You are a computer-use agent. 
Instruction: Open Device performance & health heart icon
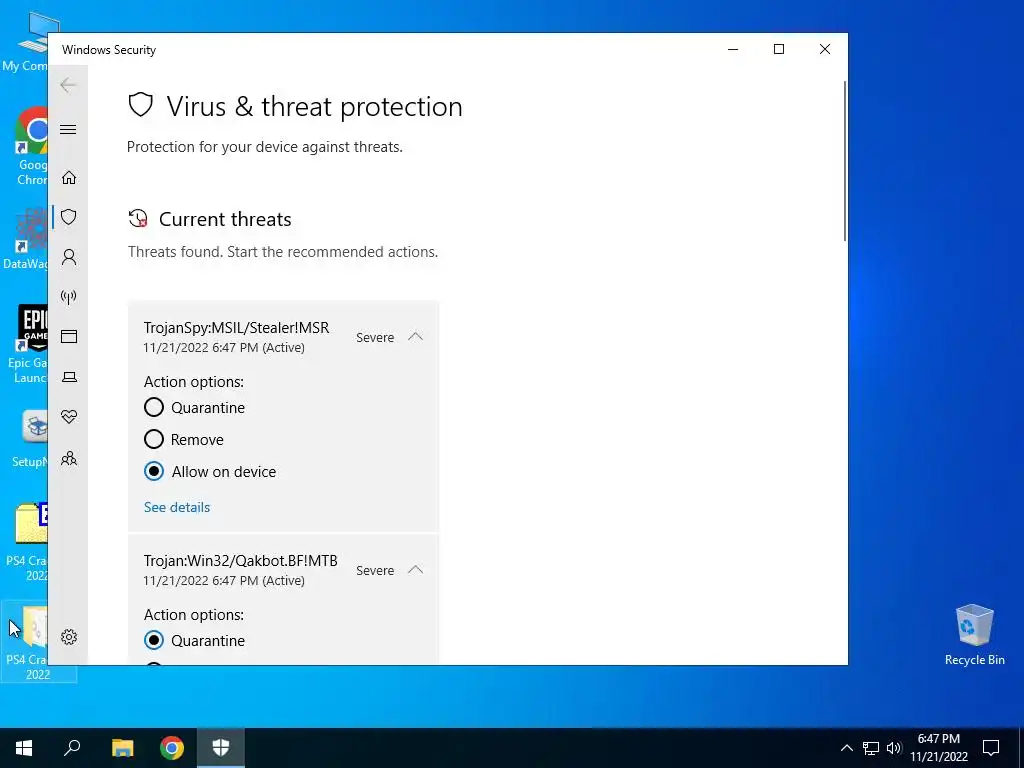pyautogui.click(x=69, y=417)
